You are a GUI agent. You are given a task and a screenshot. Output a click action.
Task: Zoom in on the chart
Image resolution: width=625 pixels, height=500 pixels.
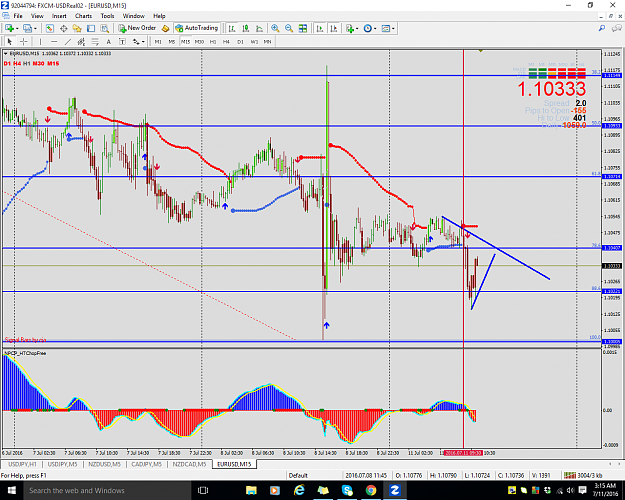coord(275,28)
